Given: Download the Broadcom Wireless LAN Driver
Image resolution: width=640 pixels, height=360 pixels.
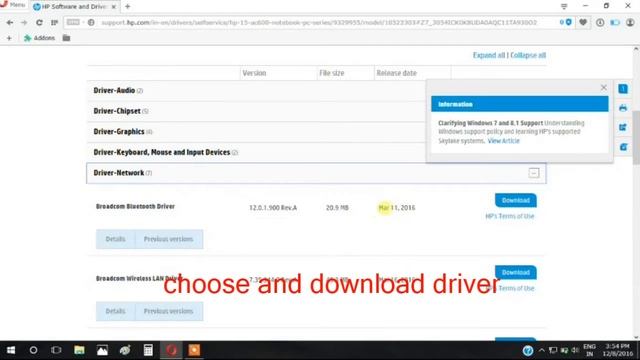Looking at the screenshot, I should pos(516,272).
